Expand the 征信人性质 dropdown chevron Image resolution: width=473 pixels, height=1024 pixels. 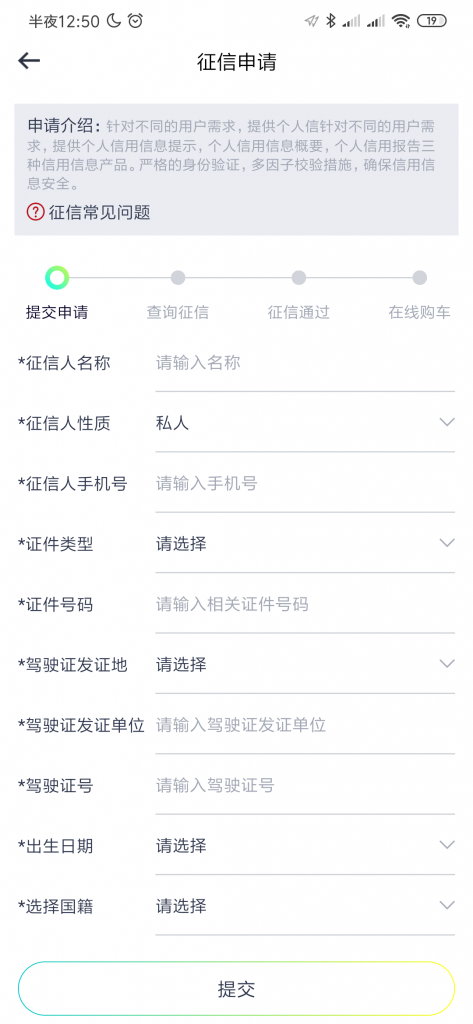447,423
